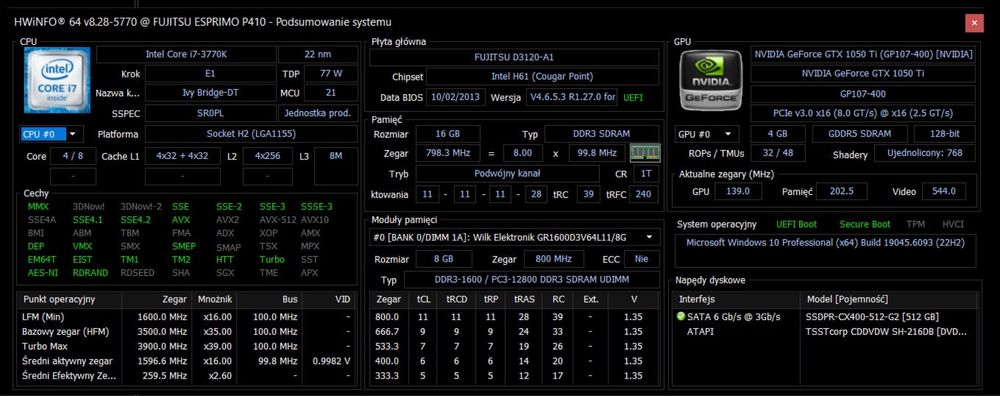Click the Secure Boot indicator
Viewport: 1000px width, 396px height.
click(x=865, y=224)
